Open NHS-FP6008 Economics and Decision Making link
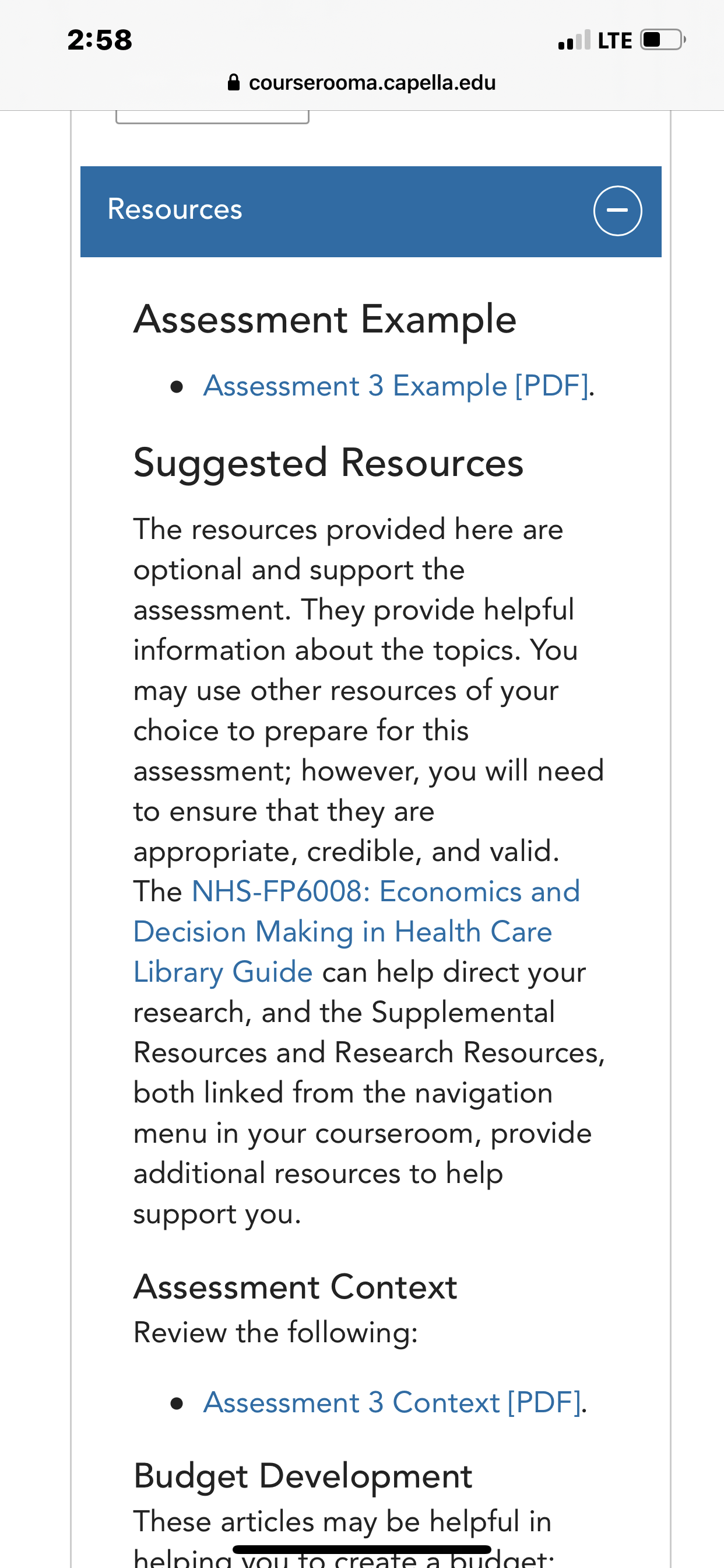The height and width of the screenshot is (1568, 724). pyautogui.click(x=357, y=932)
